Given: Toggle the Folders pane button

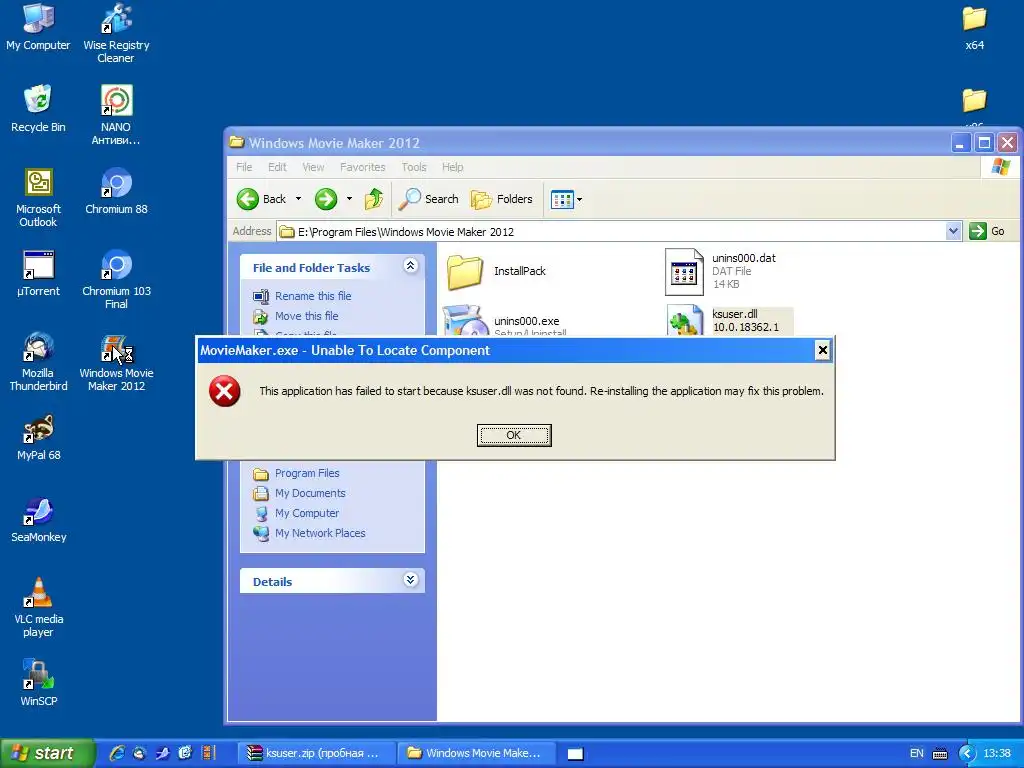Looking at the screenshot, I should pyautogui.click(x=502, y=199).
